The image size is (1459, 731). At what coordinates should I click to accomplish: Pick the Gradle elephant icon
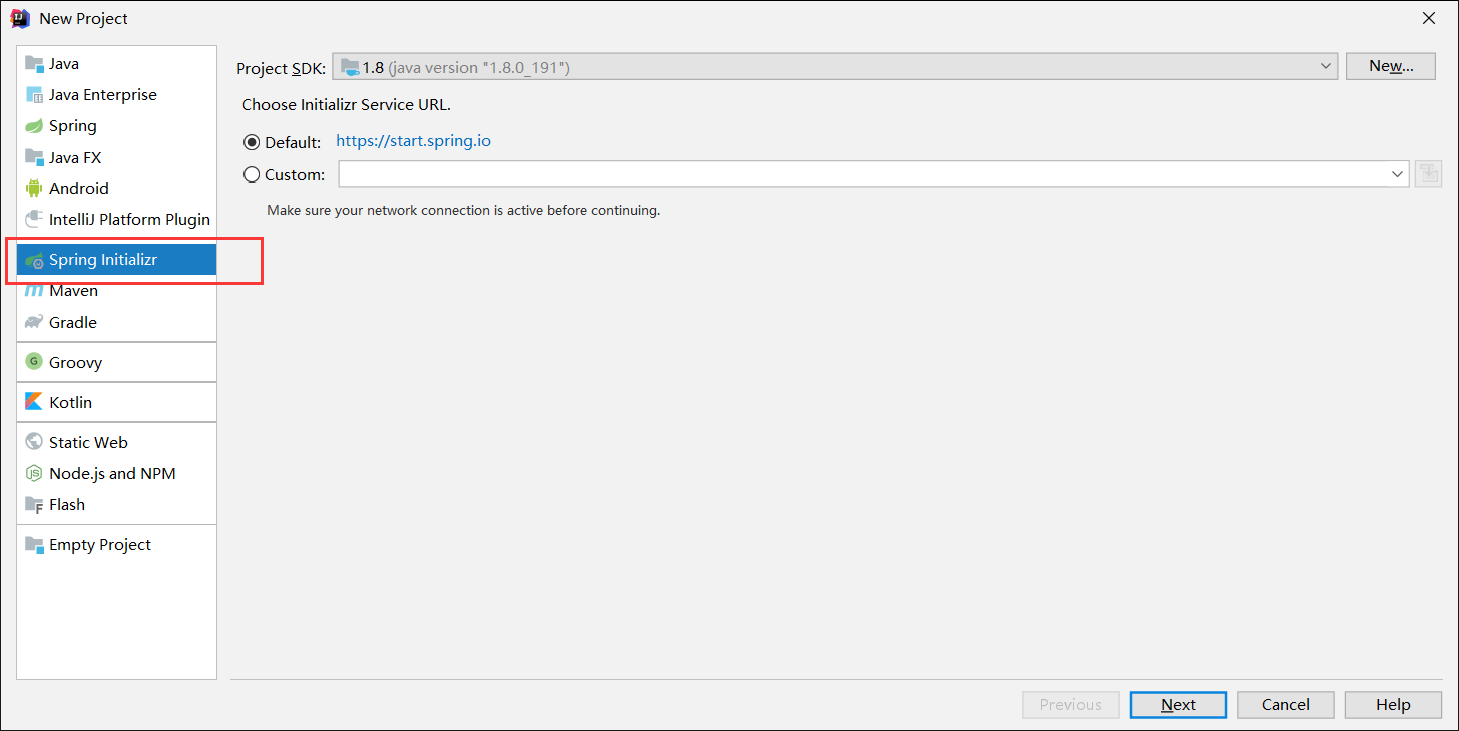click(34, 322)
